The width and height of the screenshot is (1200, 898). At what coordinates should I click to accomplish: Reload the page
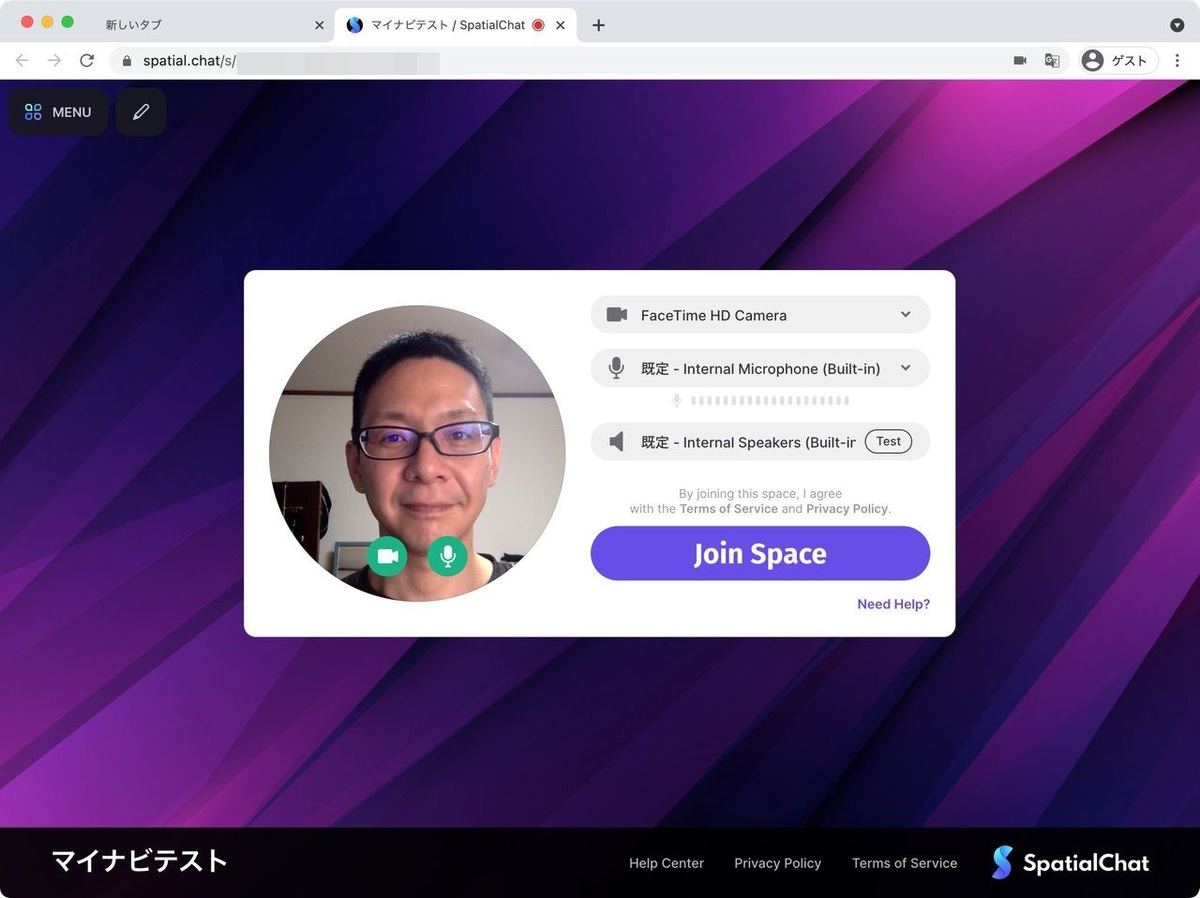click(x=87, y=61)
